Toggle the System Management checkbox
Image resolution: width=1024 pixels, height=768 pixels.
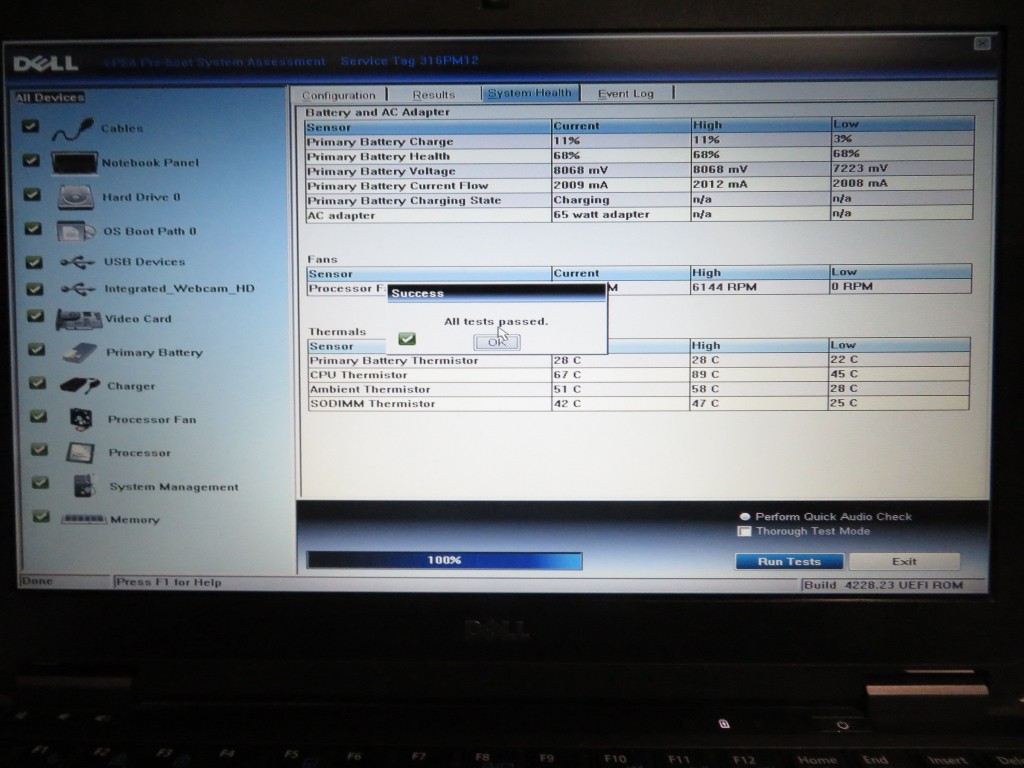coord(40,483)
